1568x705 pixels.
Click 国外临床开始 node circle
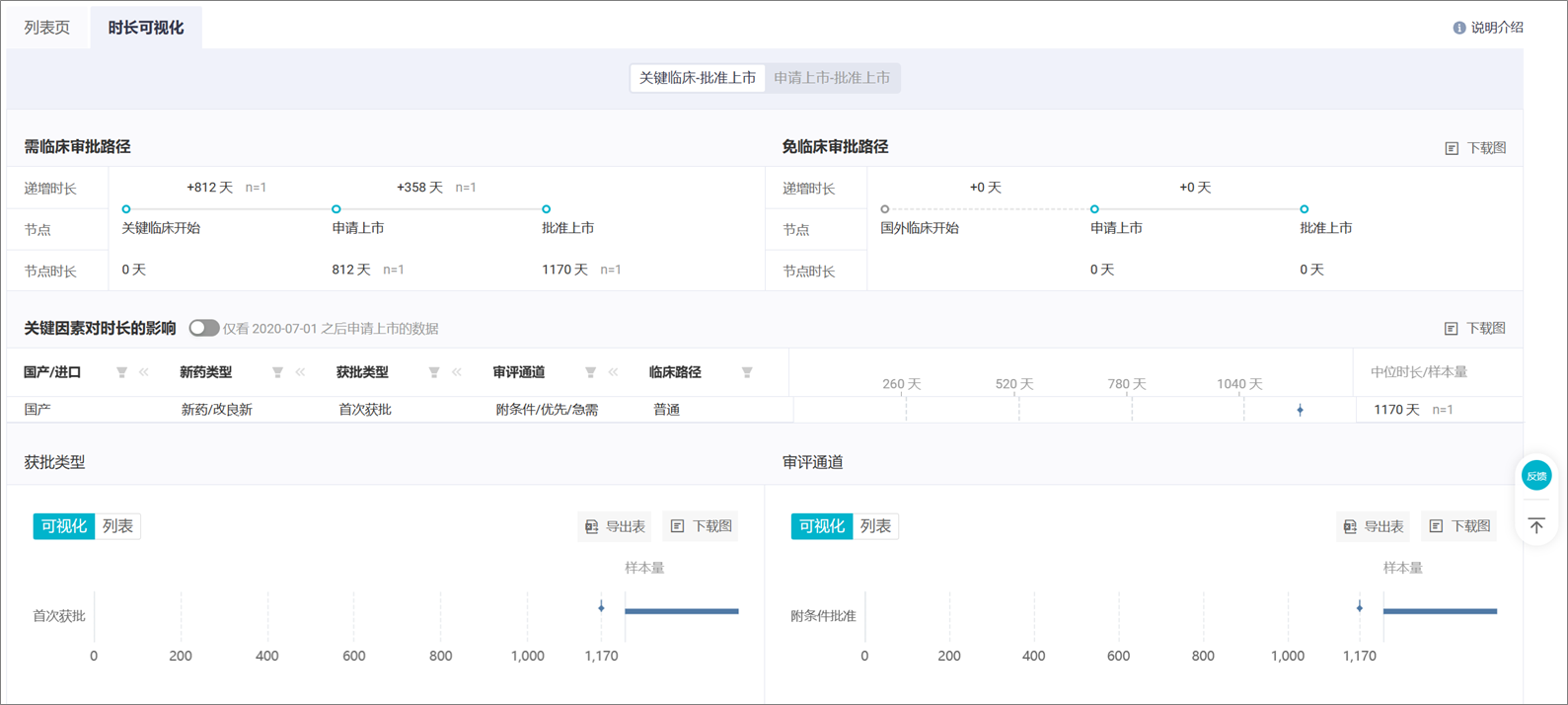(x=885, y=209)
